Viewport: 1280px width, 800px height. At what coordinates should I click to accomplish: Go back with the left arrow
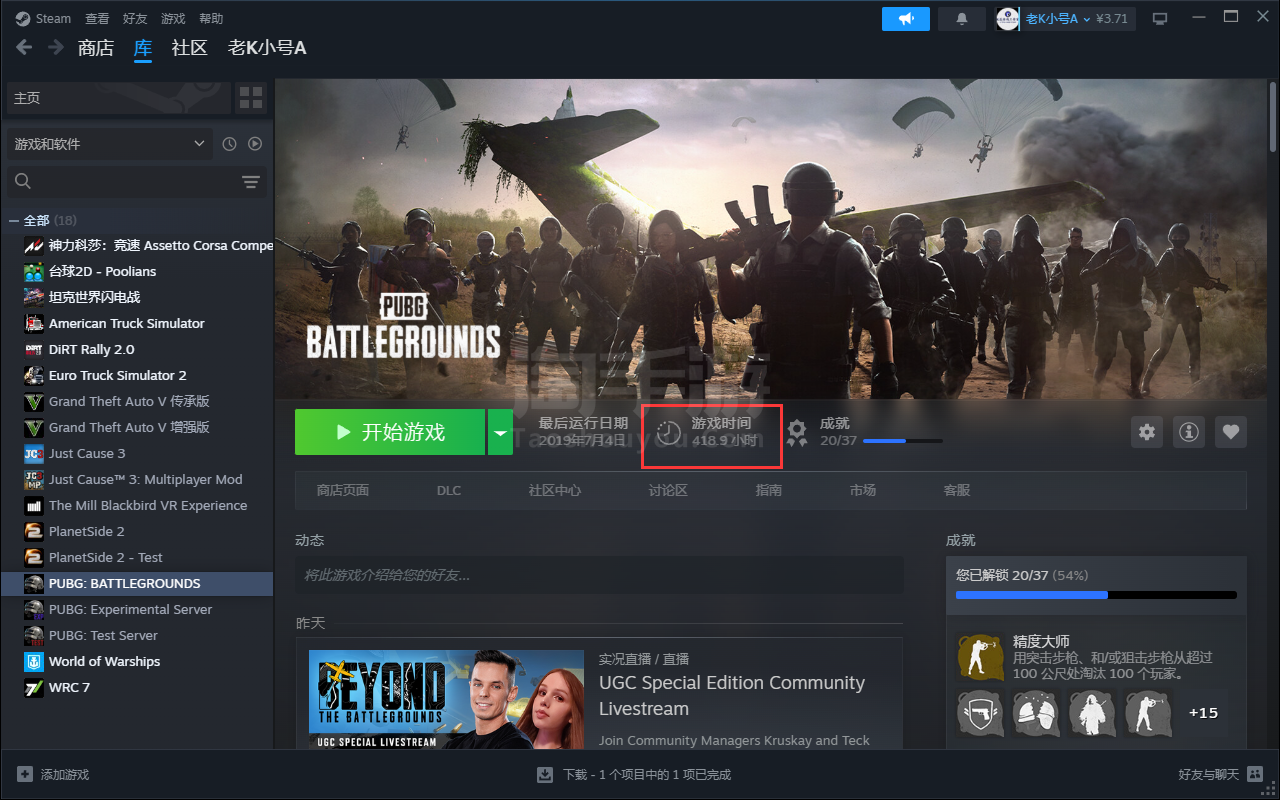pos(24,47)
